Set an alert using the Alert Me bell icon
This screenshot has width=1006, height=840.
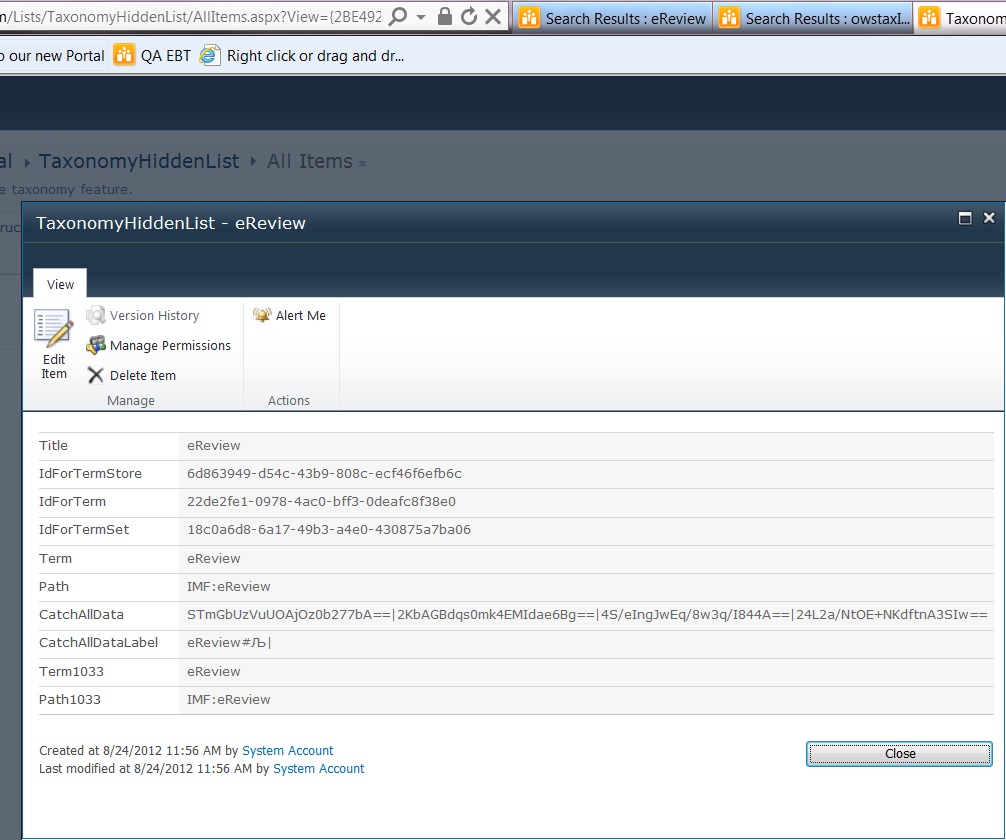click(261, 315)
